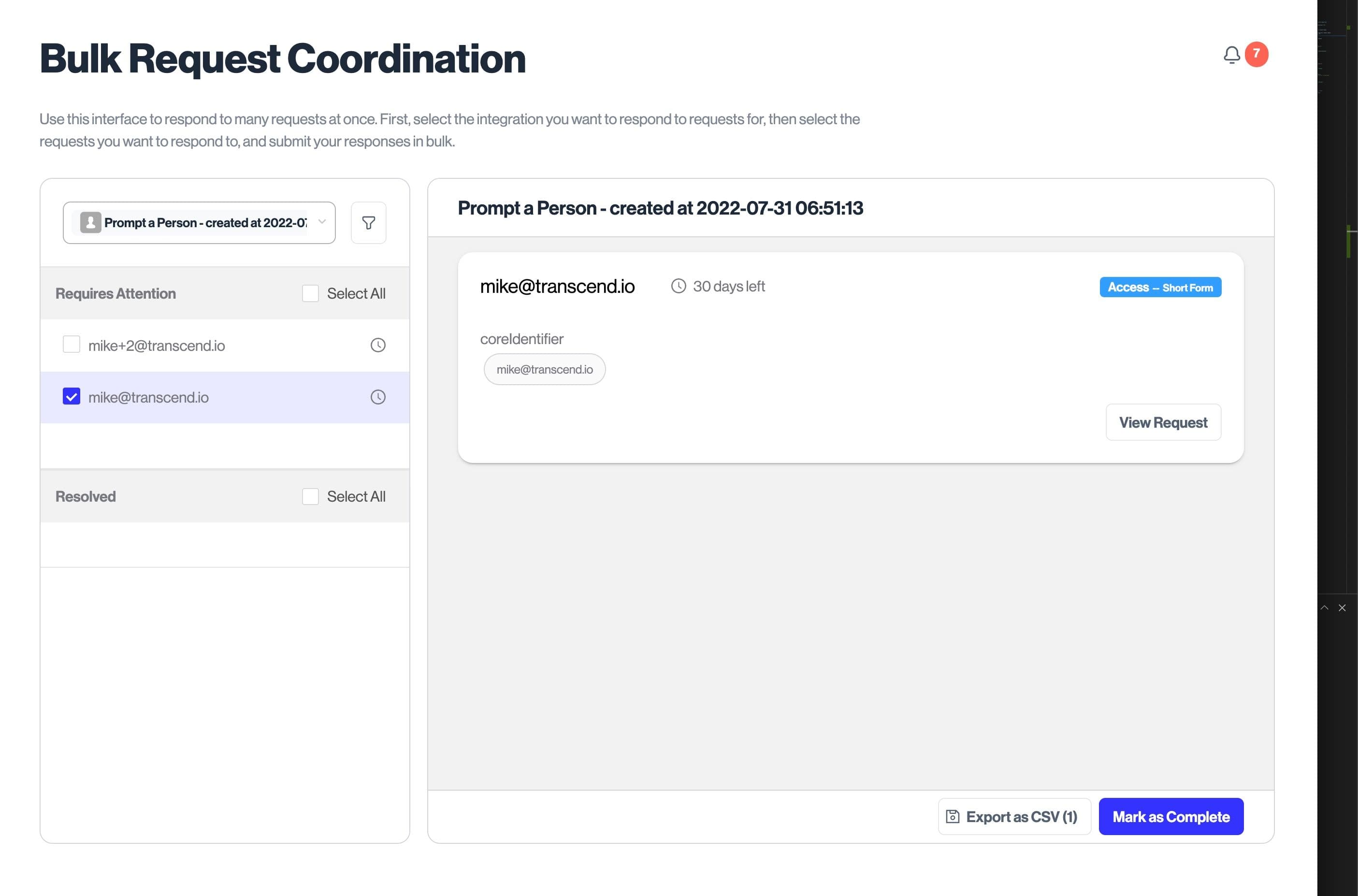Click the dropdown chevron arrow in integration selector
The width and height of the screenshot is (1358, 896).
click(x=322, y=222)
